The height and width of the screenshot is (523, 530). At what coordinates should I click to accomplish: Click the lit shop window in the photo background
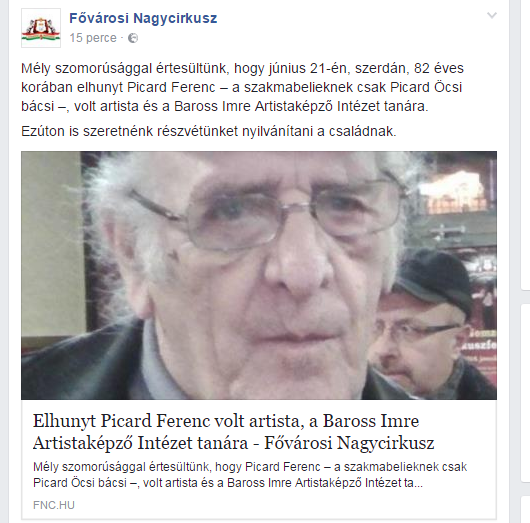click(x=451, y=191)
